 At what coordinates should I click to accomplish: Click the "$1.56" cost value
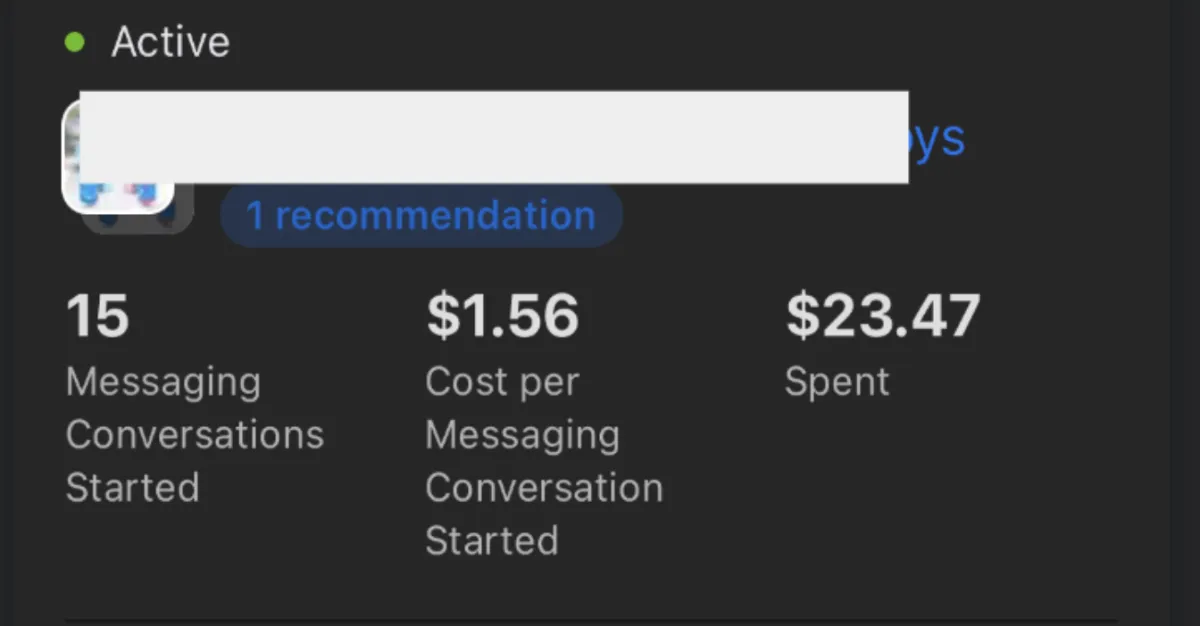tap(503, 315)
